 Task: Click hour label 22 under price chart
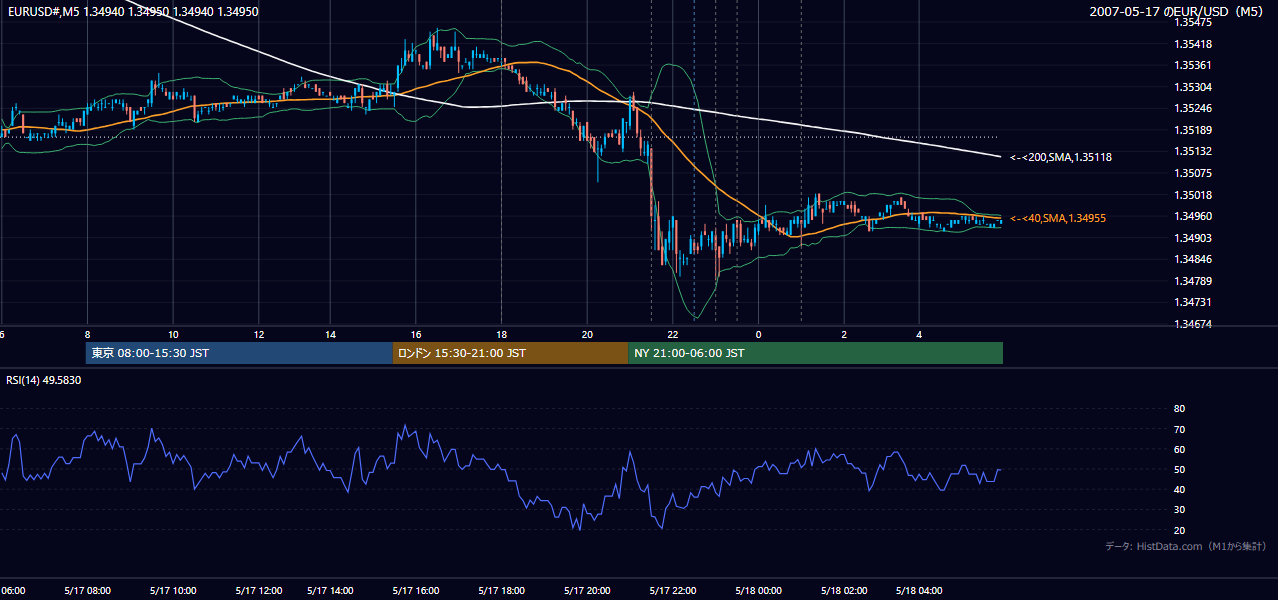[673, 334]
